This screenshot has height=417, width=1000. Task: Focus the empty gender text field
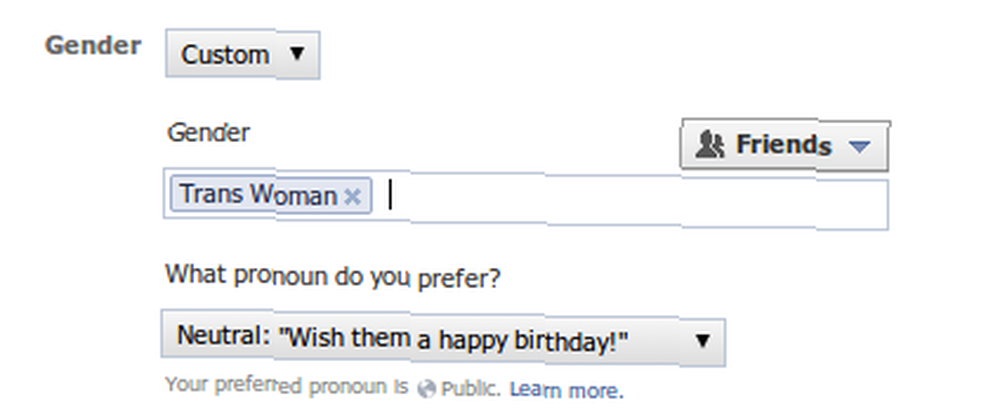[x=635, y=201]
